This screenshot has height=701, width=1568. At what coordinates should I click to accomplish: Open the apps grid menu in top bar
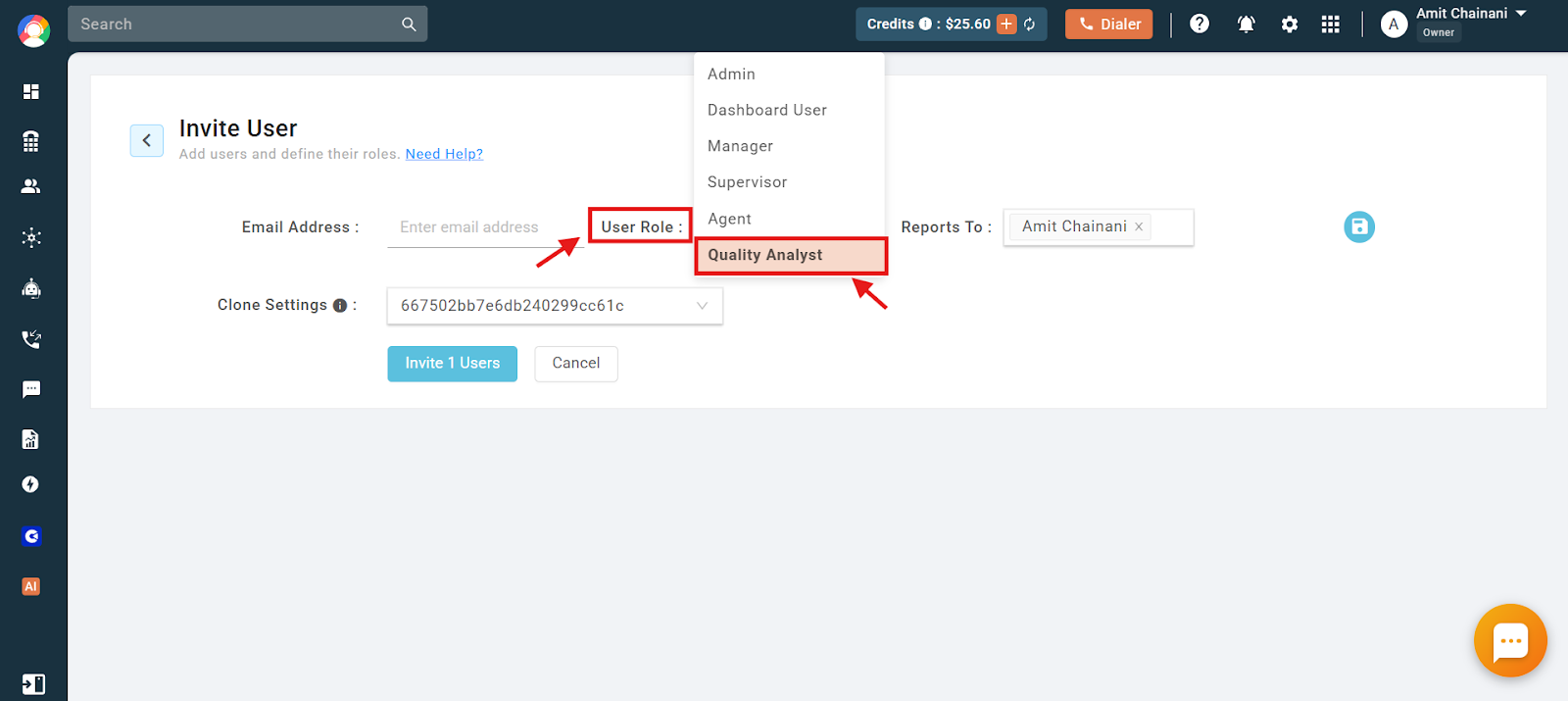pyautogui.click(x=1330, y=25)
